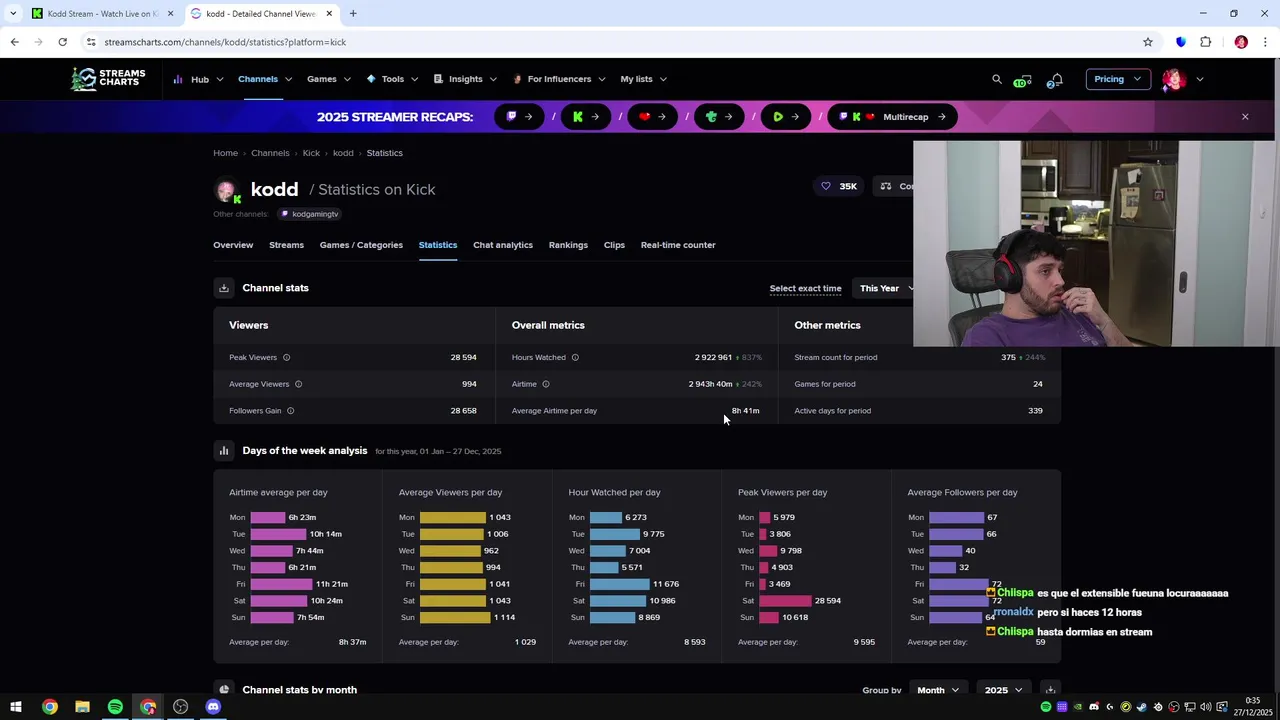Select the Statistics tab
This screenshot has height=720, width=1280.
point(438,245)
